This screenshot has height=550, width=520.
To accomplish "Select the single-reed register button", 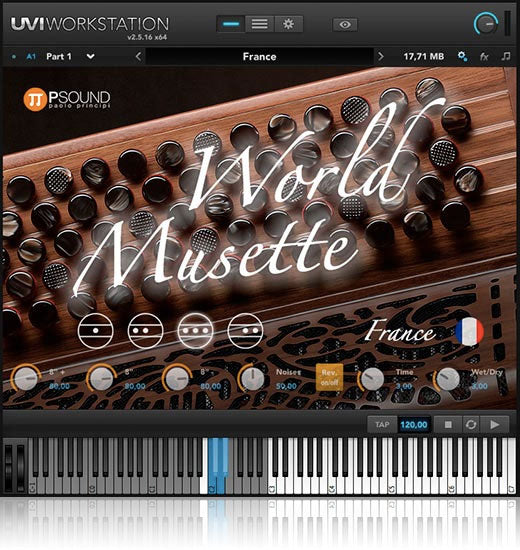I will click(95, 330).
